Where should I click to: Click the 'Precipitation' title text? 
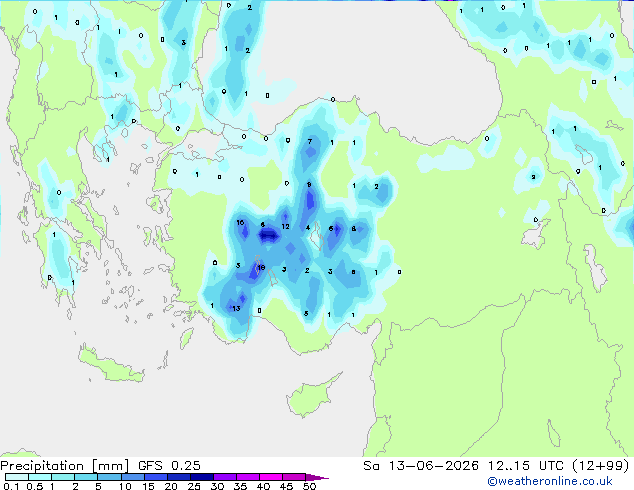[42, 466]
